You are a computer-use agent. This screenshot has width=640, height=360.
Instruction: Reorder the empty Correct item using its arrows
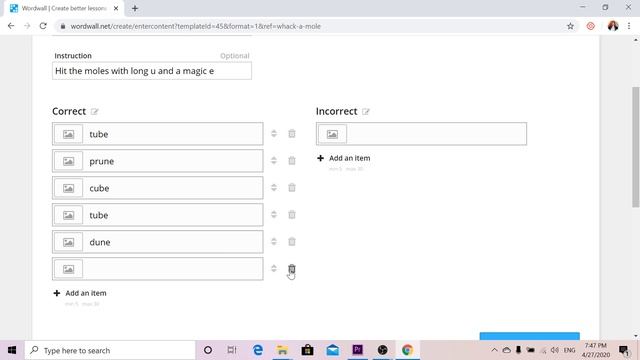tap(274, 269)
